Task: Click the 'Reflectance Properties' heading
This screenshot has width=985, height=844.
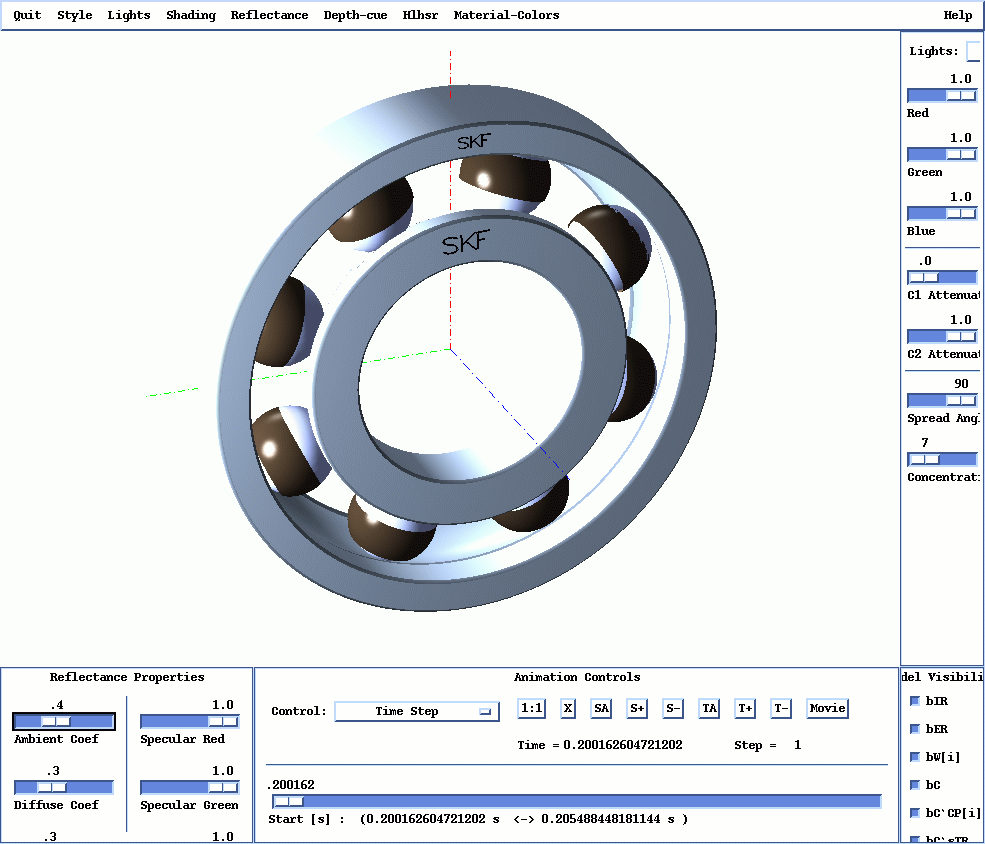Action: pyautogui.click(x=127, y=677)
